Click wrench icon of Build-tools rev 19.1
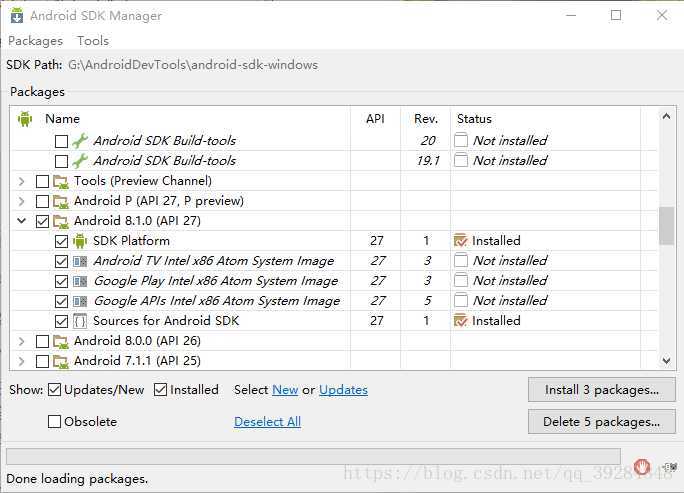 point(80,161)
